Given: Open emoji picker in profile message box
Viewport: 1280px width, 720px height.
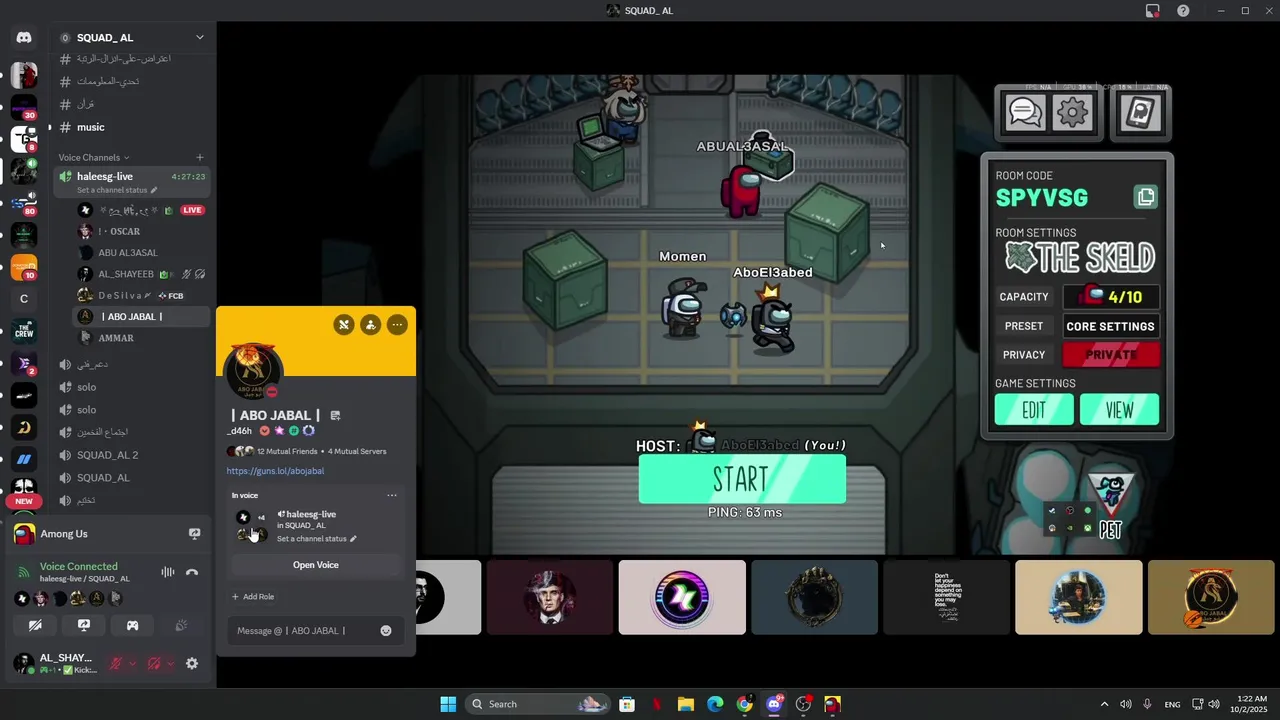Looking at the screenshot, I should click(x=386, y=630).
